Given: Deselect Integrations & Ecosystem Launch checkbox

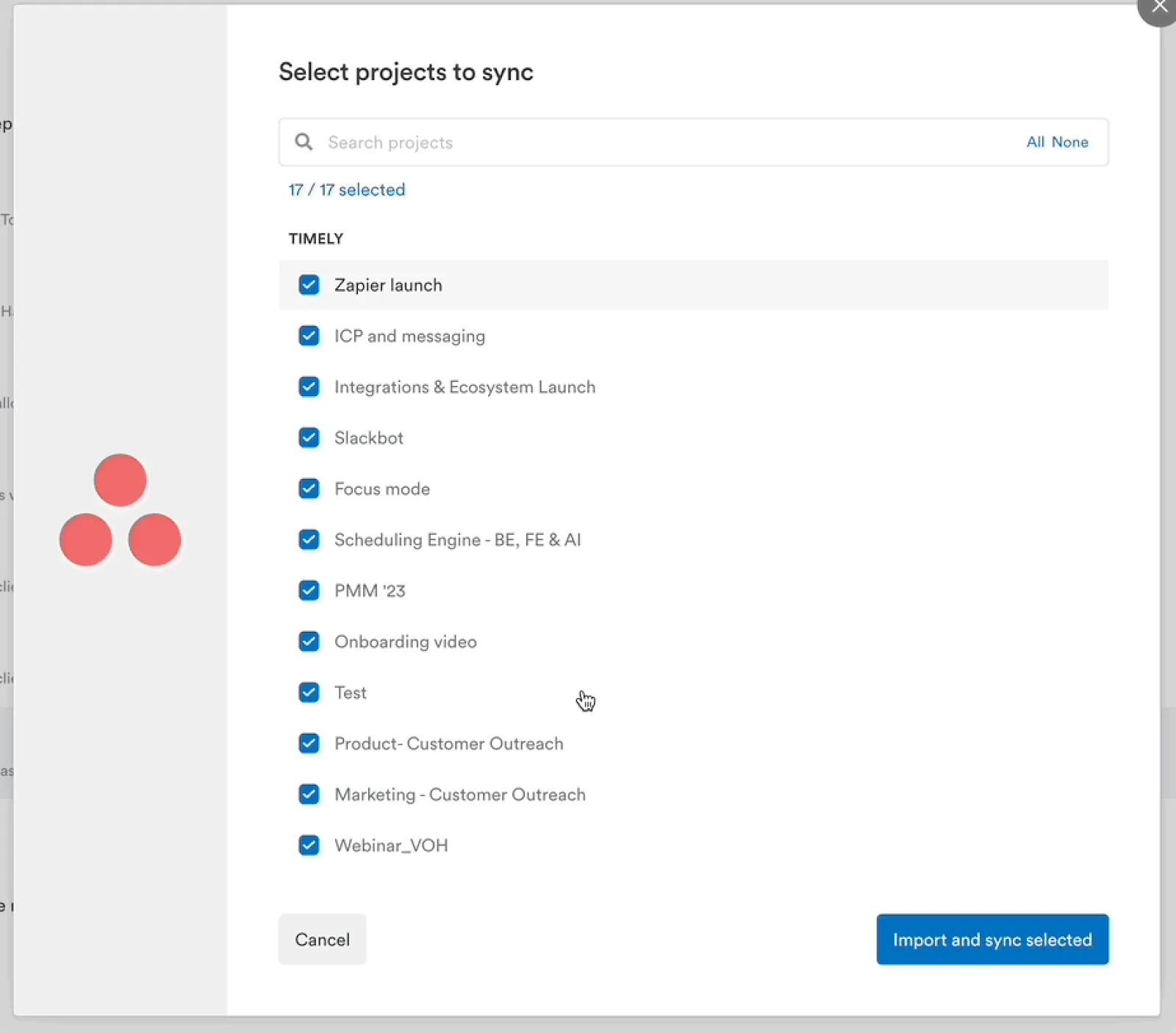Looking at the screenshot, I should click(x=309, y=387).
